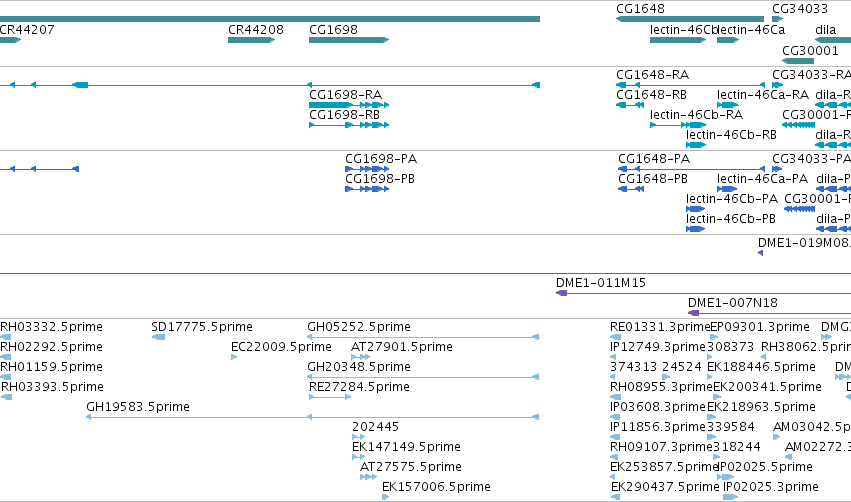Image resolution: width=851 pixels, height=502 pixels.
Task: Open the RH03332.5prime EST label
Action: [x=52, y=327]
